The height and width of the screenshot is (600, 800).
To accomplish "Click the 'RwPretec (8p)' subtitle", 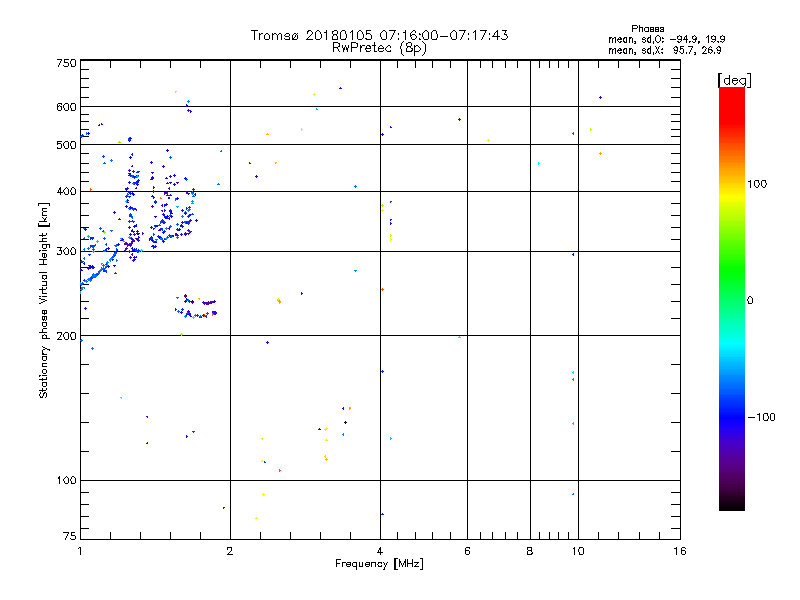I will point(379,48).
